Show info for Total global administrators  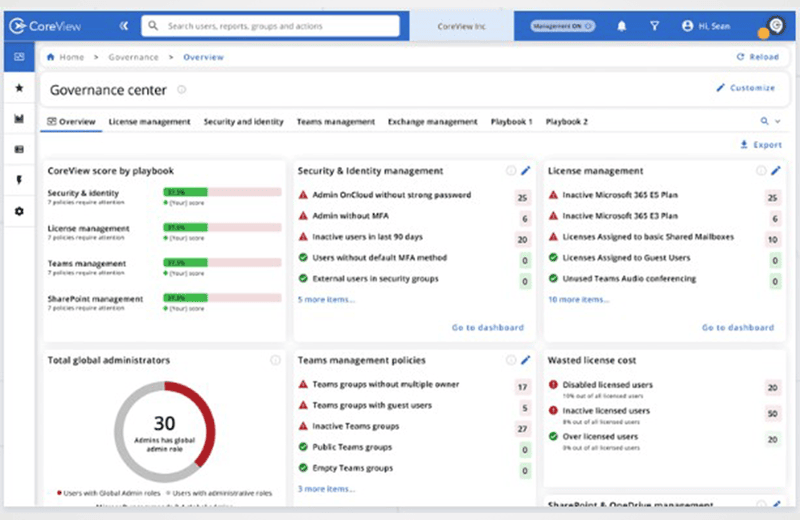pos(275,360)
